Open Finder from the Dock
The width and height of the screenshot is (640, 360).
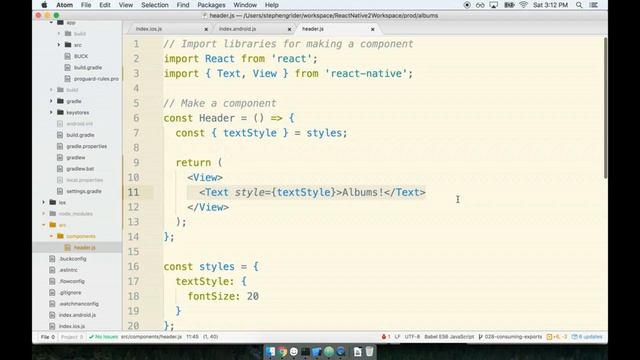[270, 351]
